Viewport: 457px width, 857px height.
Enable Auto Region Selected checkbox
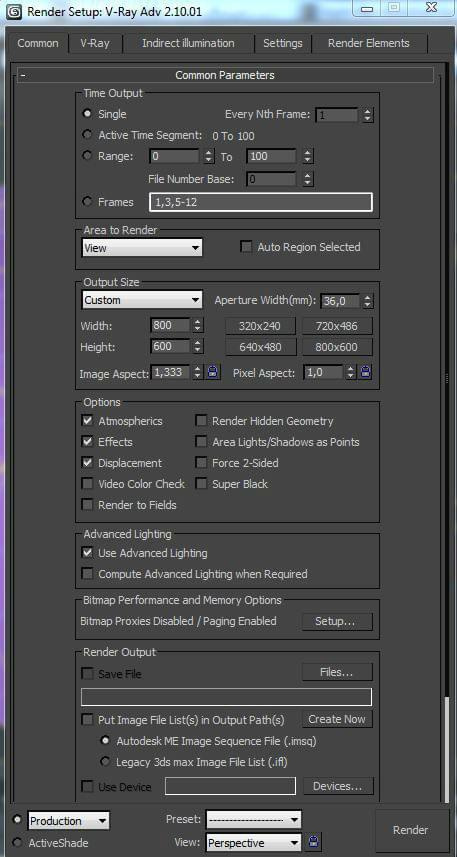(x=246, y=247)
